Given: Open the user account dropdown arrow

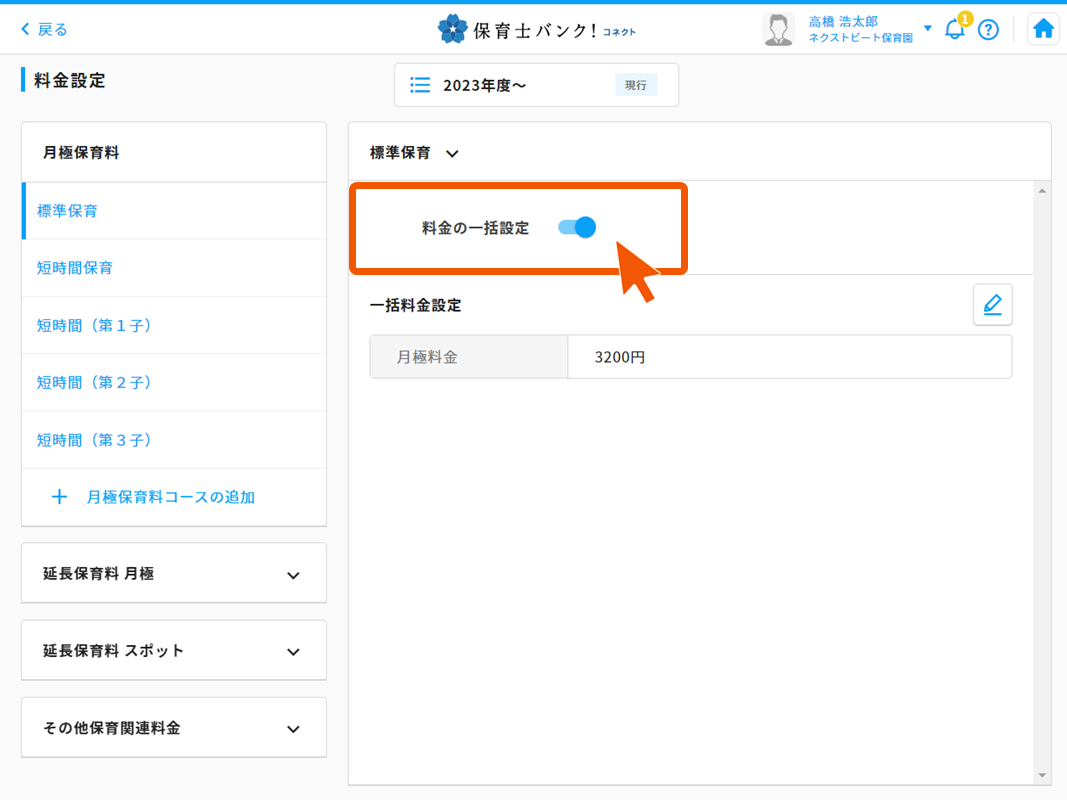Looking at the screenshot, I should coord(928,28).
